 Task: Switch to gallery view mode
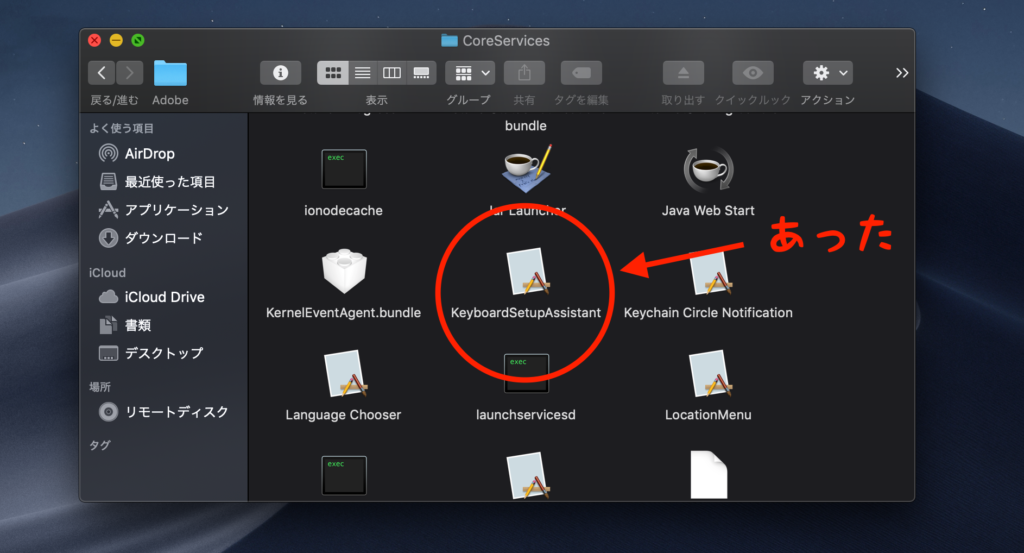tap(421, 72)
